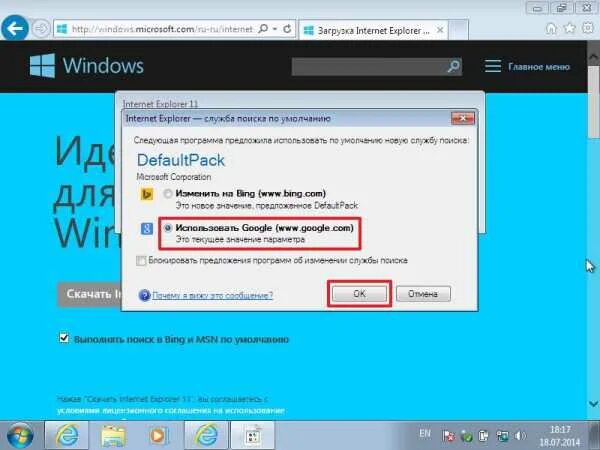Close the default search service dialog
The width and height of the screenshot is (600, 450).
463,118
